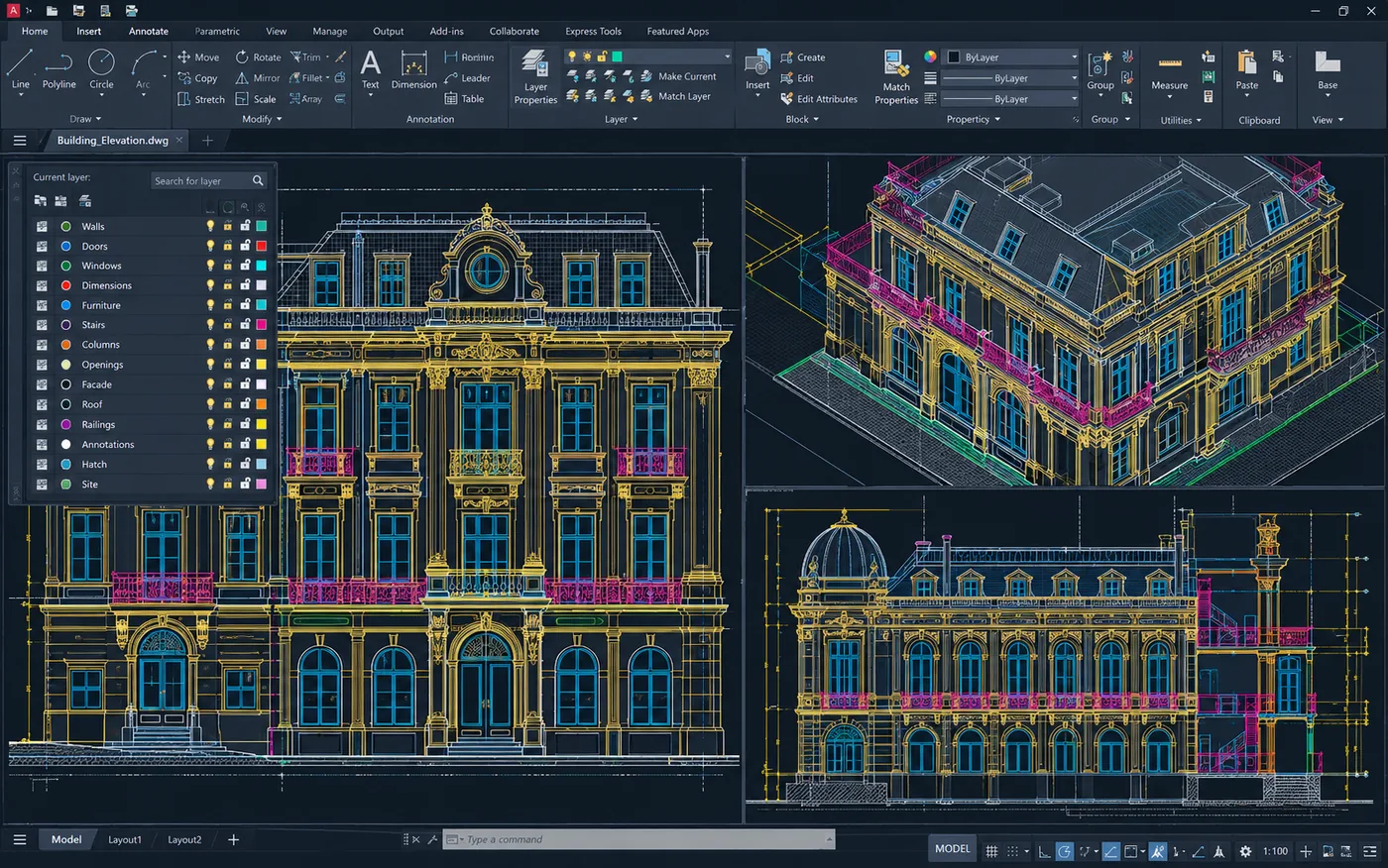Select the Polyline tool

click(x=59, y=70)
